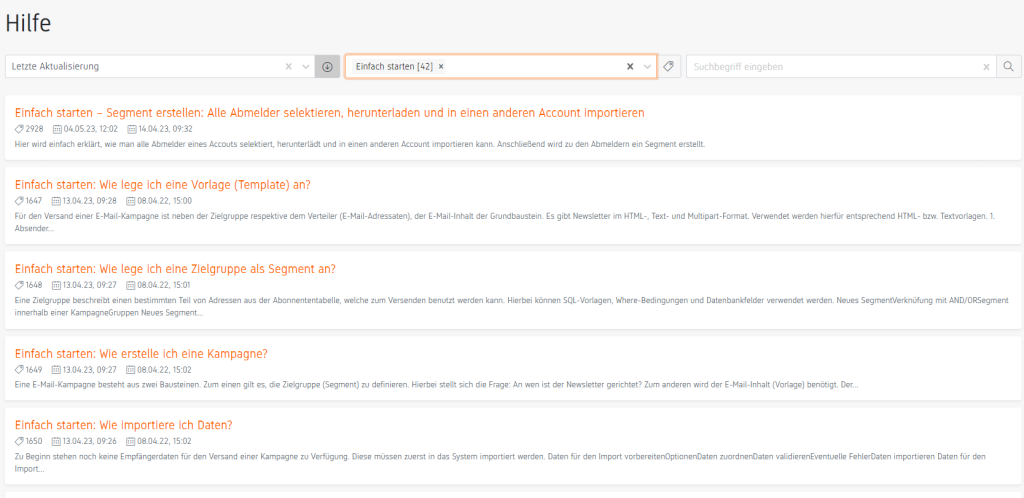The width and height of the screenshot is (1024, 498).
Task: Focus the 'Suchbegriff eingeben' search field
Action: click(830, 67)
